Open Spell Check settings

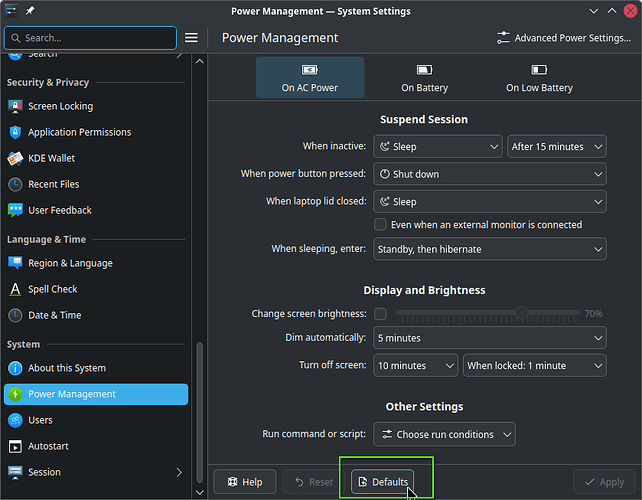click(96, 290)
